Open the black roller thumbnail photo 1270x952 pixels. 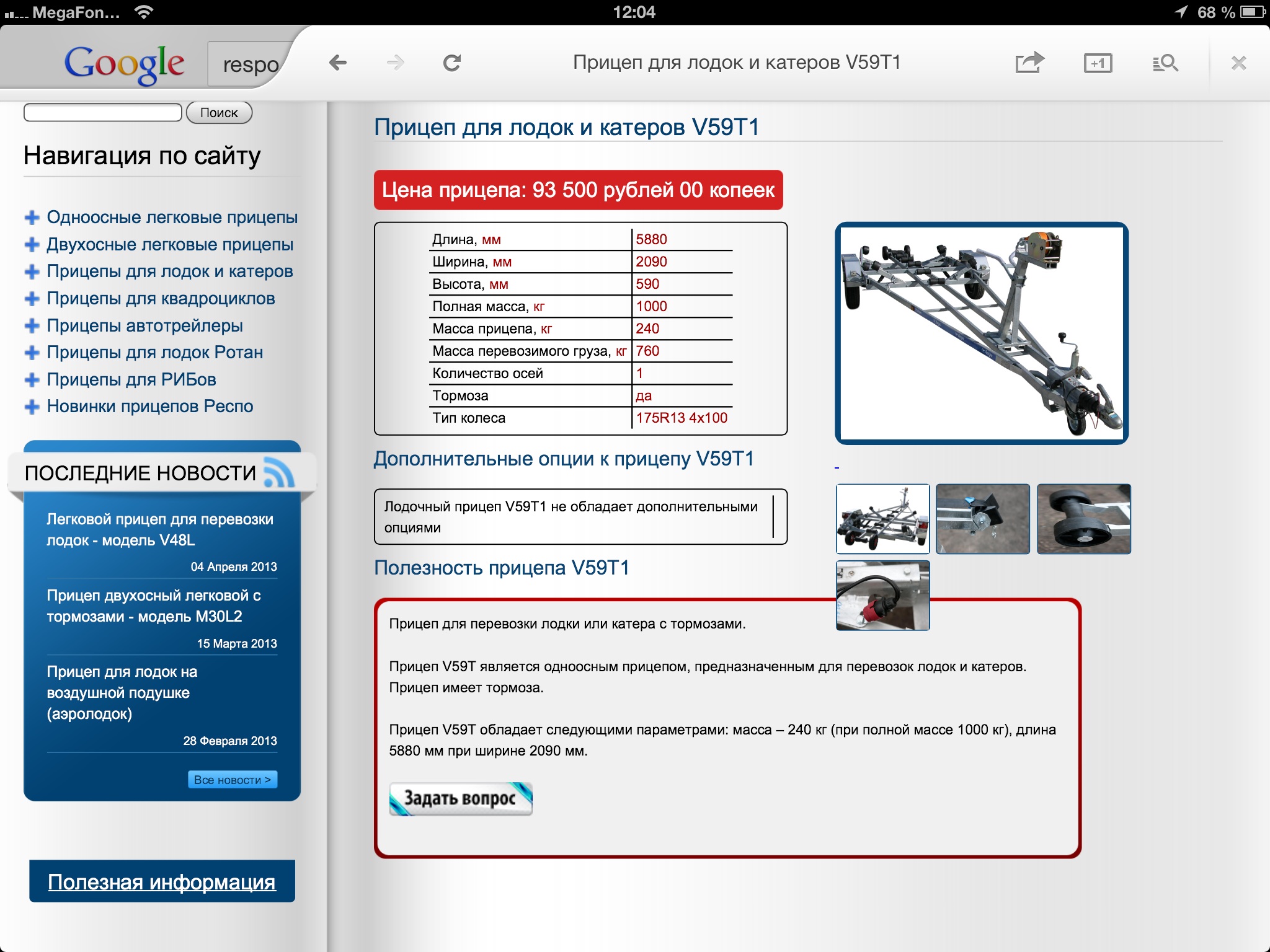[1083, 519]
